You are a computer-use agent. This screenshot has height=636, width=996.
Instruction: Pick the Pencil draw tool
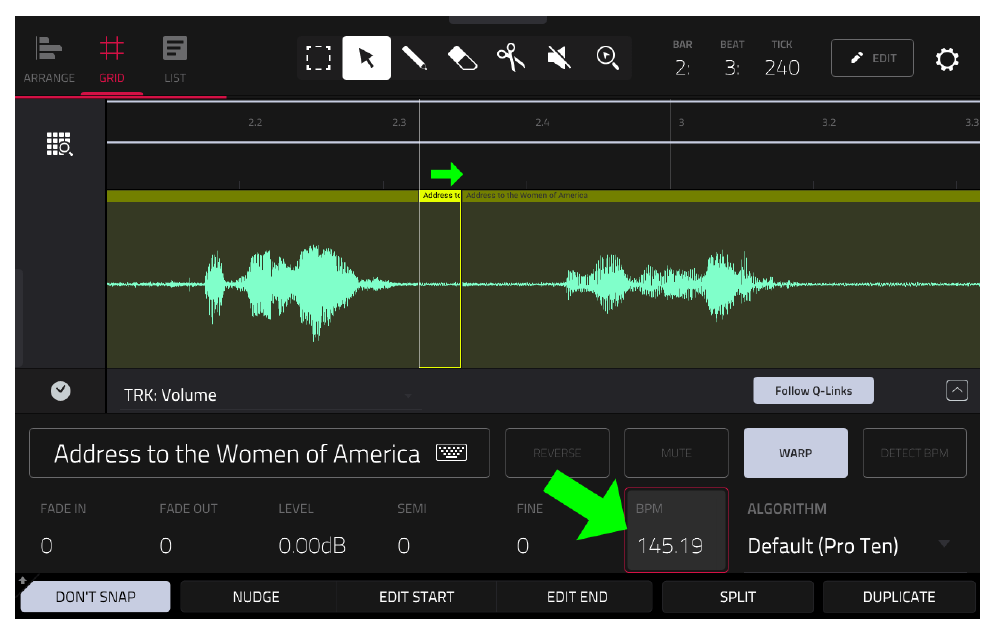pos(414,58)
